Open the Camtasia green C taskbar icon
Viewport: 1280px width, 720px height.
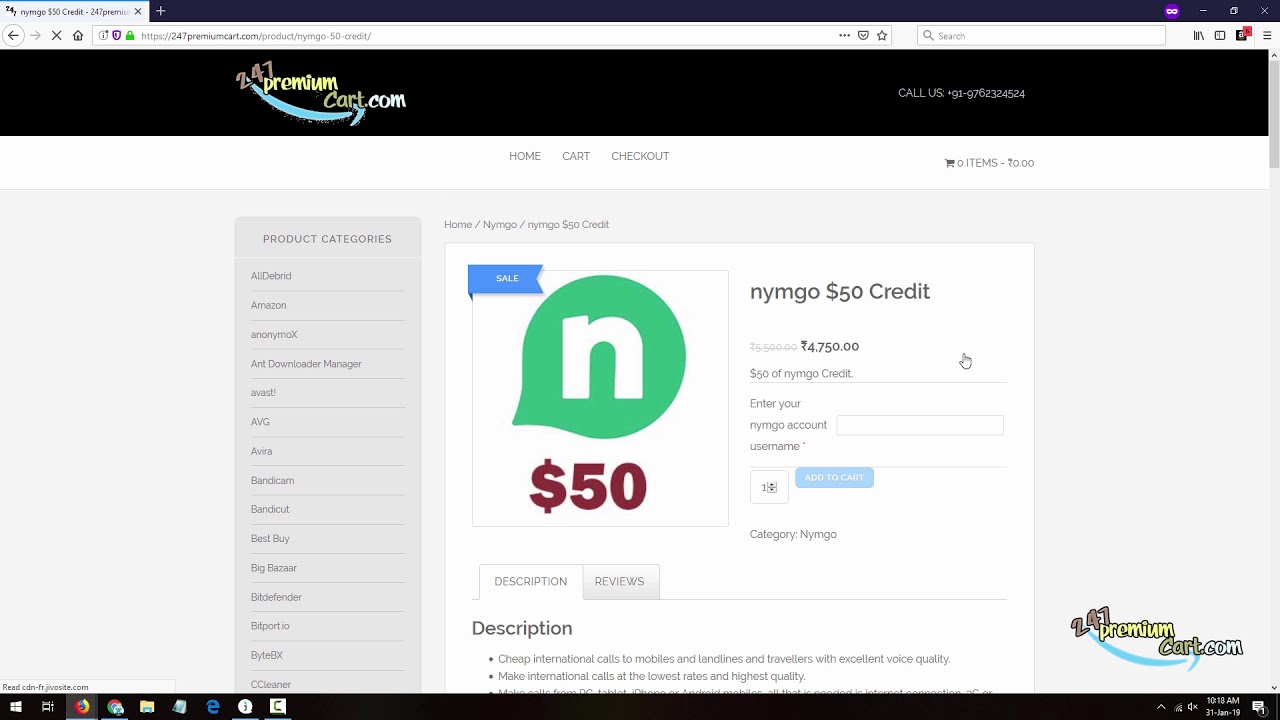point(278,707)
